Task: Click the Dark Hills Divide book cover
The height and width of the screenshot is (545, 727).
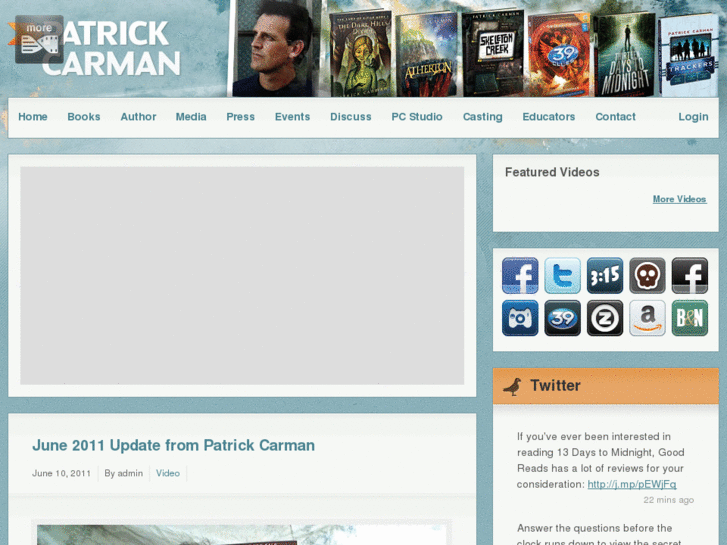Action: click(361, 53)
